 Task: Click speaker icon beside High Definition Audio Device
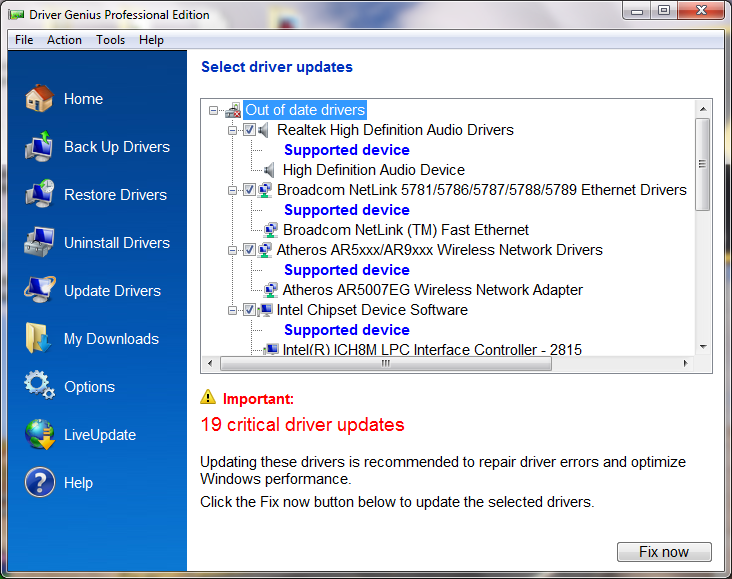point(269,170)
